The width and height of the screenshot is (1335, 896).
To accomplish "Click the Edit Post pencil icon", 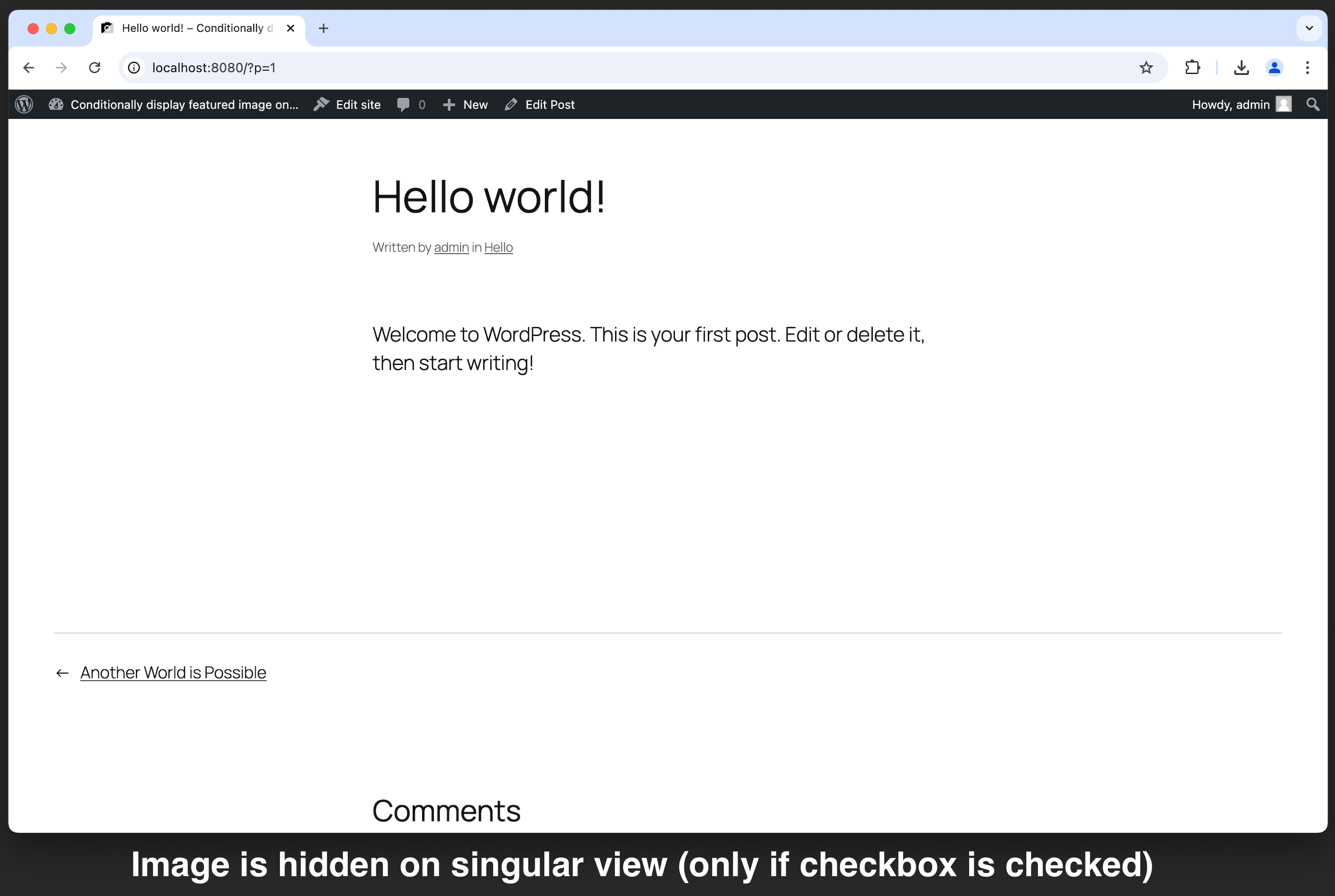I will coord(511,105).
